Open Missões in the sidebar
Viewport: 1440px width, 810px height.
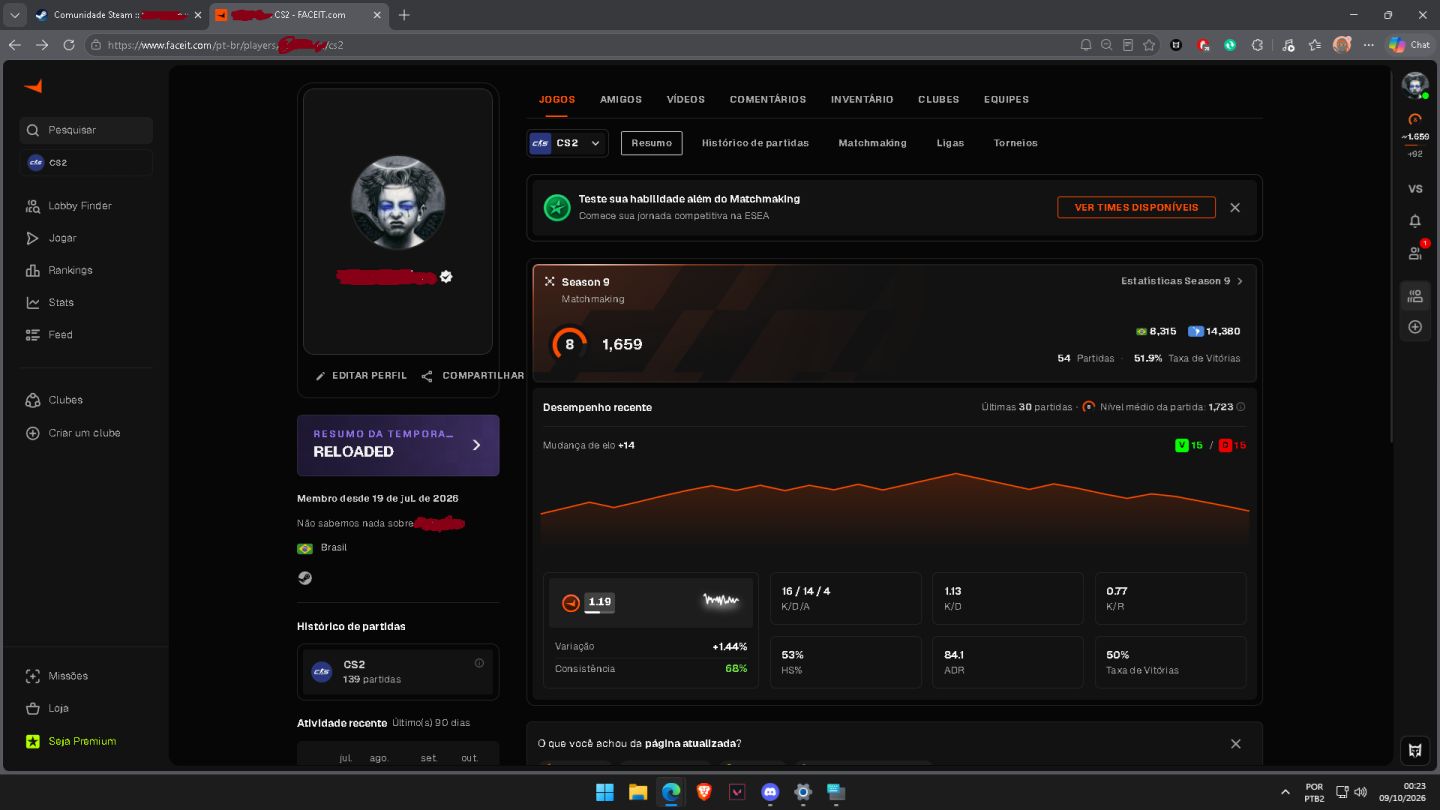57,676
